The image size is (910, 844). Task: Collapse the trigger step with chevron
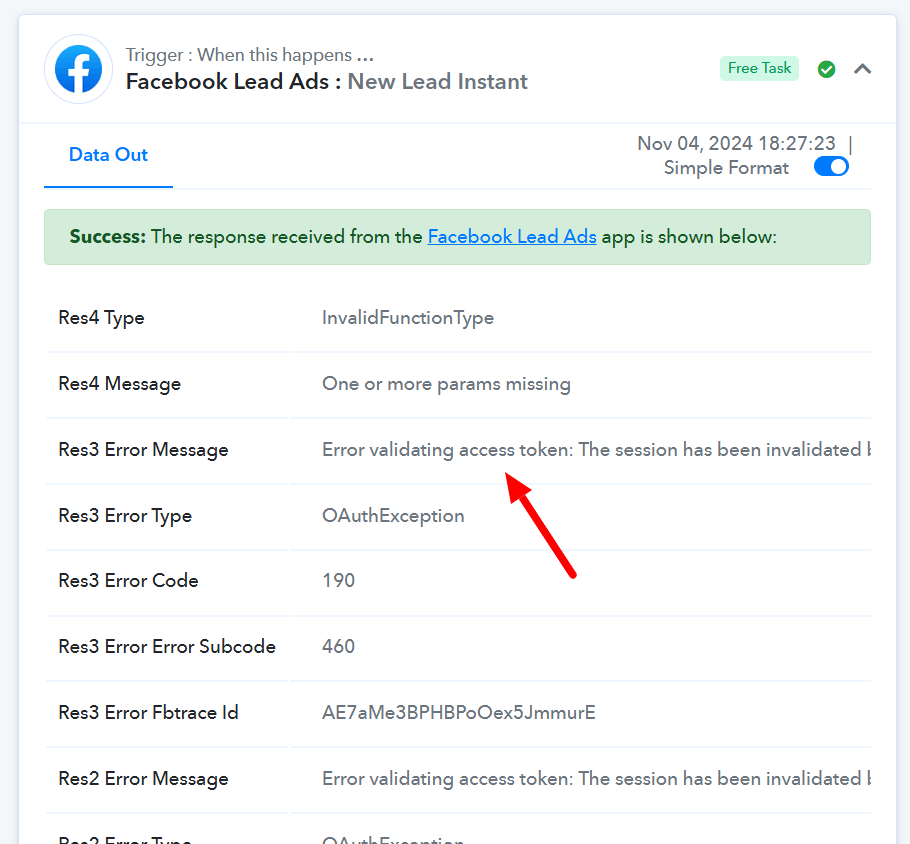coord(862,69)
